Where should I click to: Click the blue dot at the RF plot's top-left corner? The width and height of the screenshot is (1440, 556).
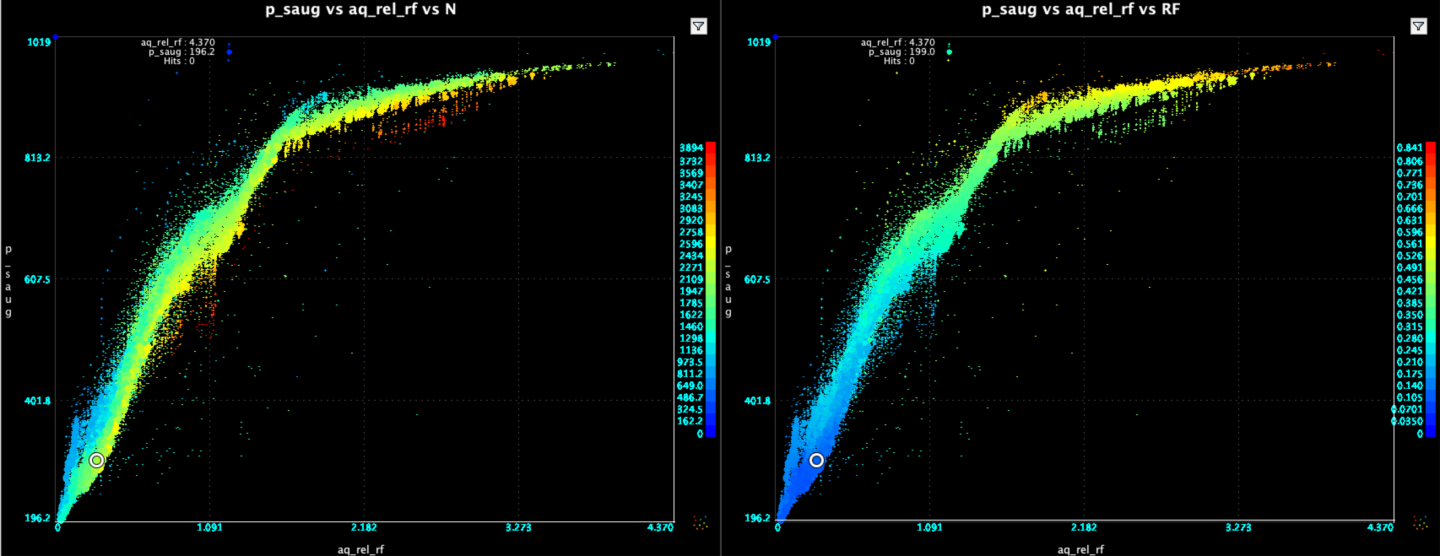[x=776, y=37]
